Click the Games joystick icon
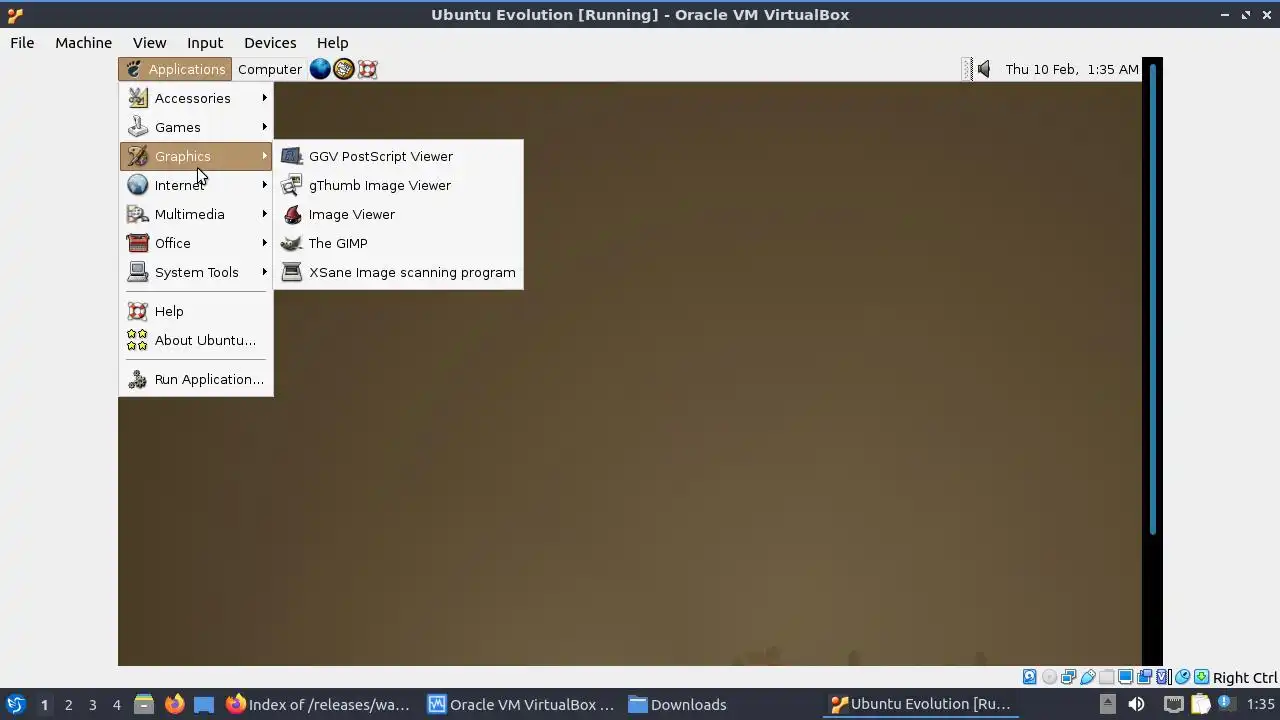Image resolution: width=1280 pixels, height=720 pixels. click(137, 127)
